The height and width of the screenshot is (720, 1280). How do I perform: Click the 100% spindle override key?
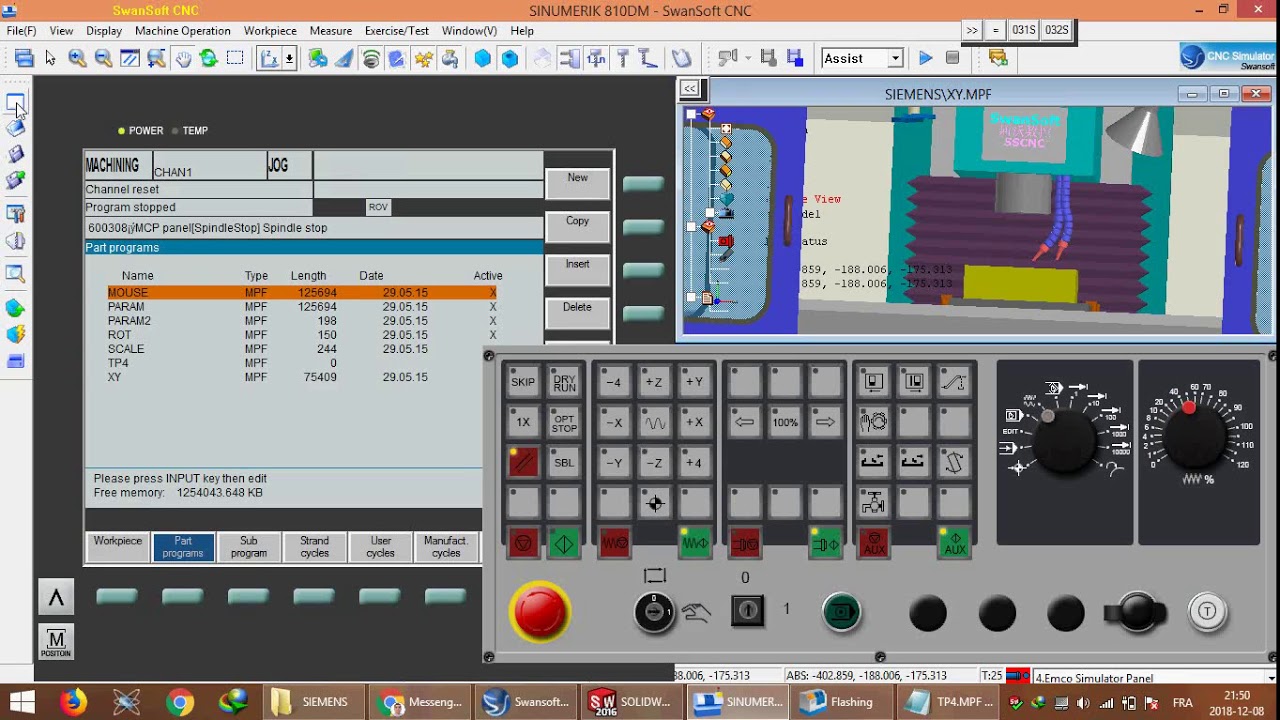785,423
